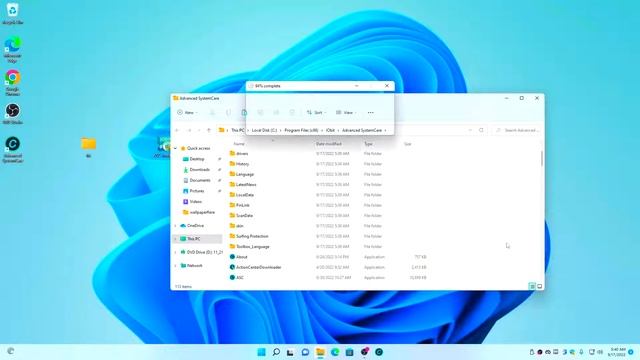Select Downloads in the navigation pane

[x=199, y=170]
